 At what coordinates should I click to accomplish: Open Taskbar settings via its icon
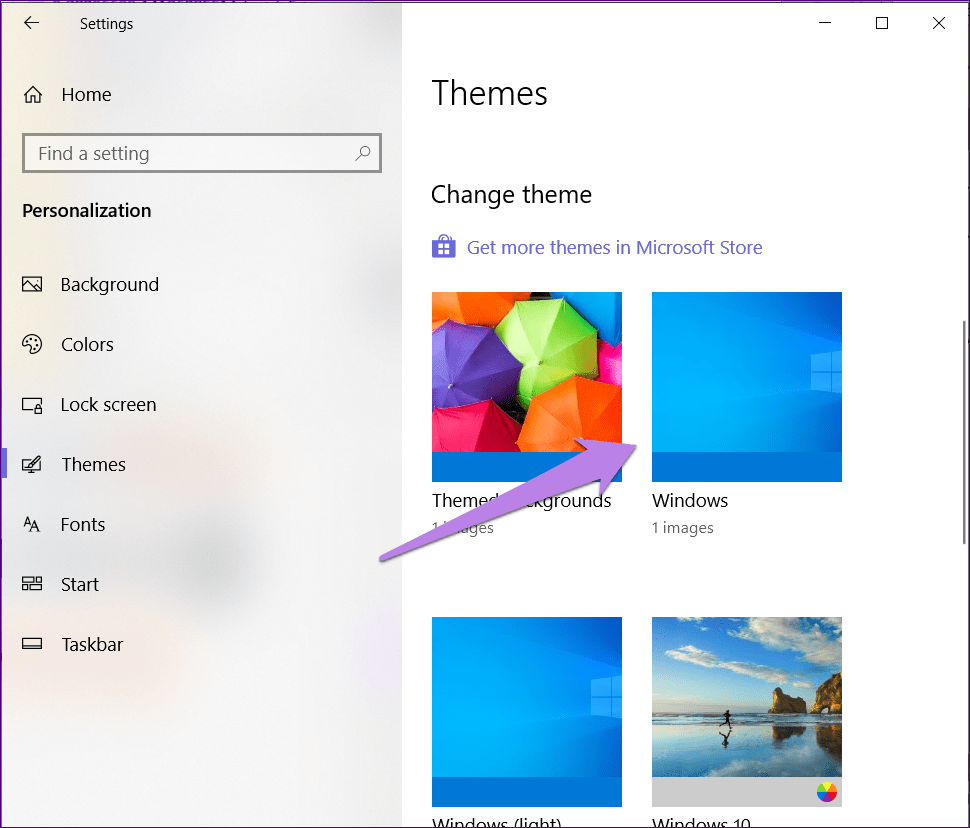[32, 645]
